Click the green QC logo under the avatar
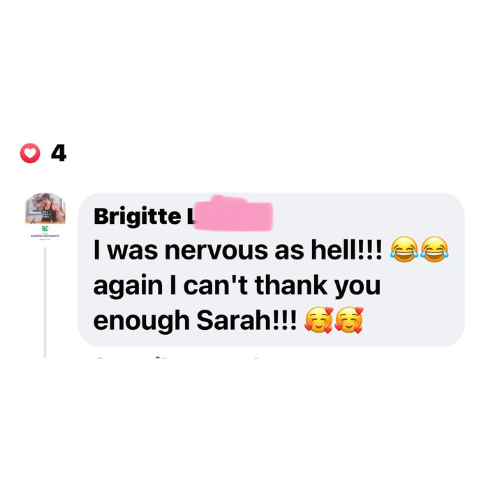Viewport: 500px width, 500px height. [45, 228]
